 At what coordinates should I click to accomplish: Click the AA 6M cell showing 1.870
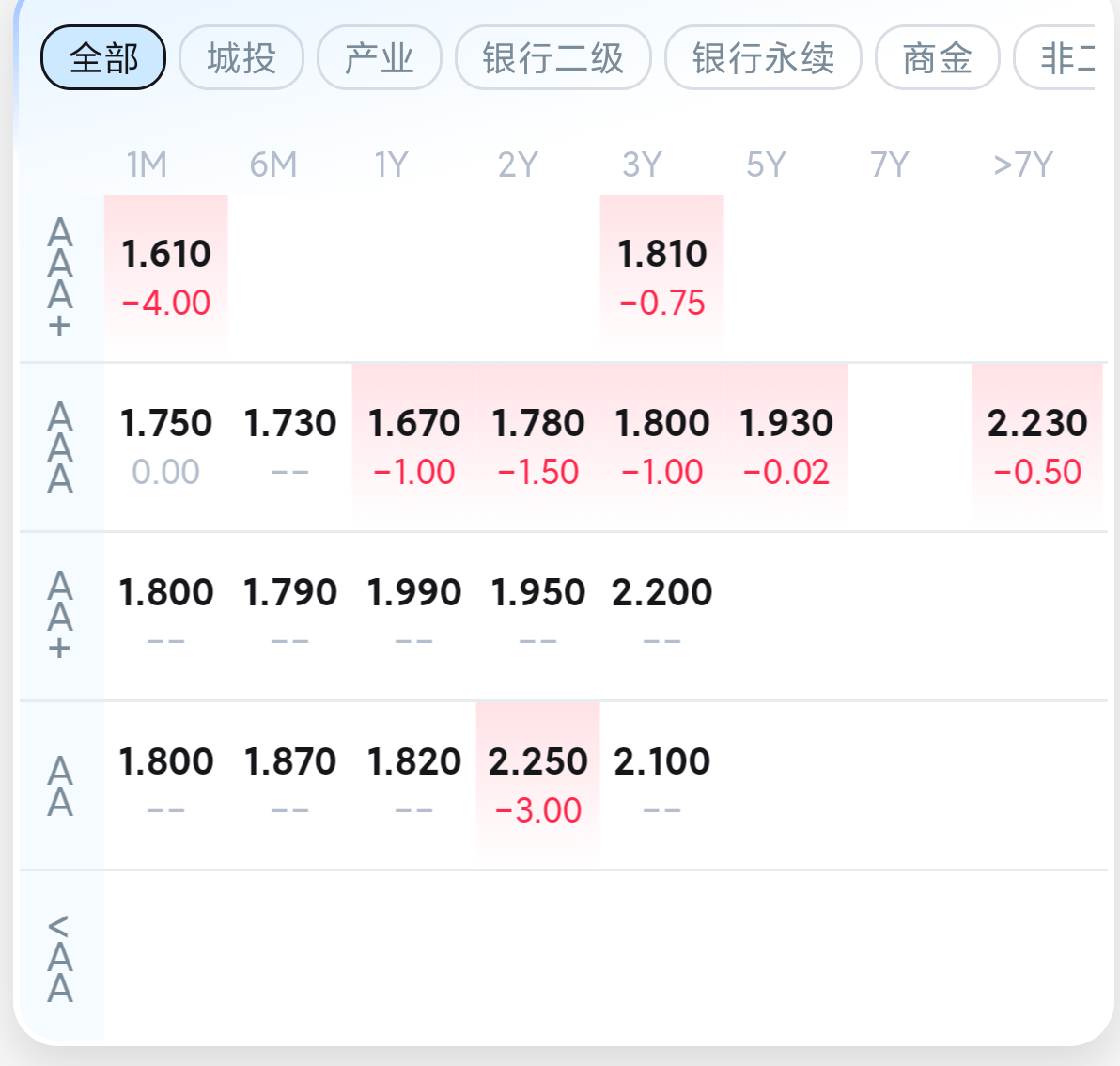(x=290, y=785)
